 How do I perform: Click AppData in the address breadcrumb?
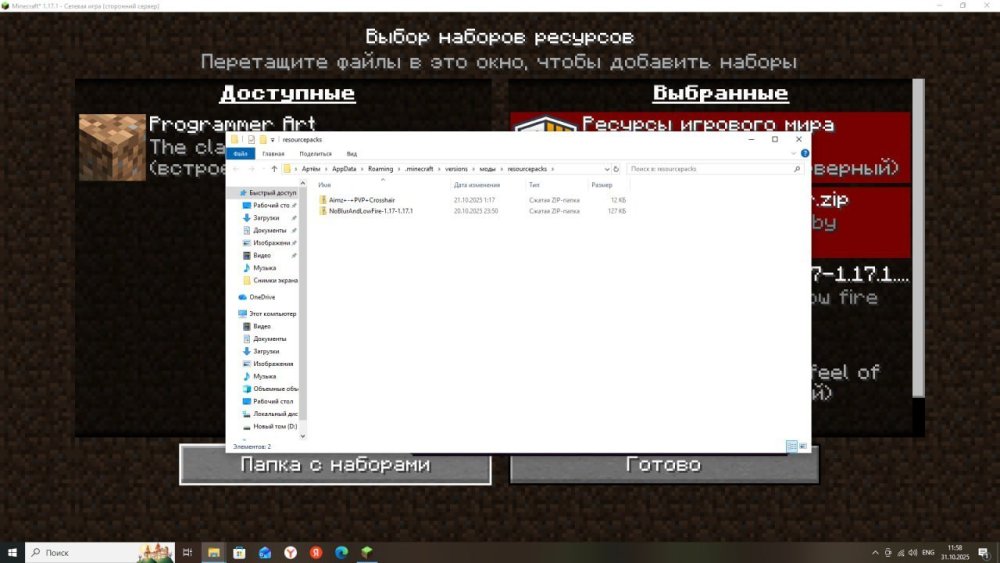pyautogui.click(x=344, y=169)
